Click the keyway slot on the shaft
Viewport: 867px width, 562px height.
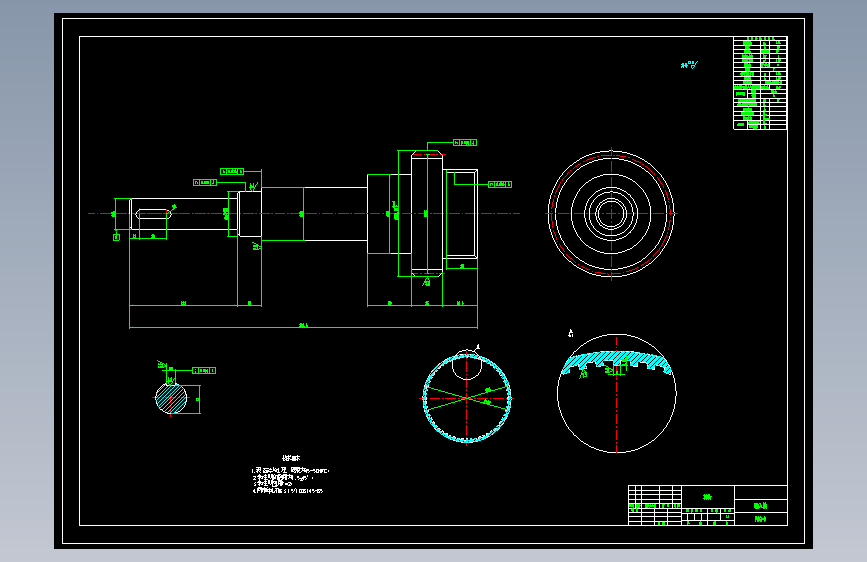point(152,214)
